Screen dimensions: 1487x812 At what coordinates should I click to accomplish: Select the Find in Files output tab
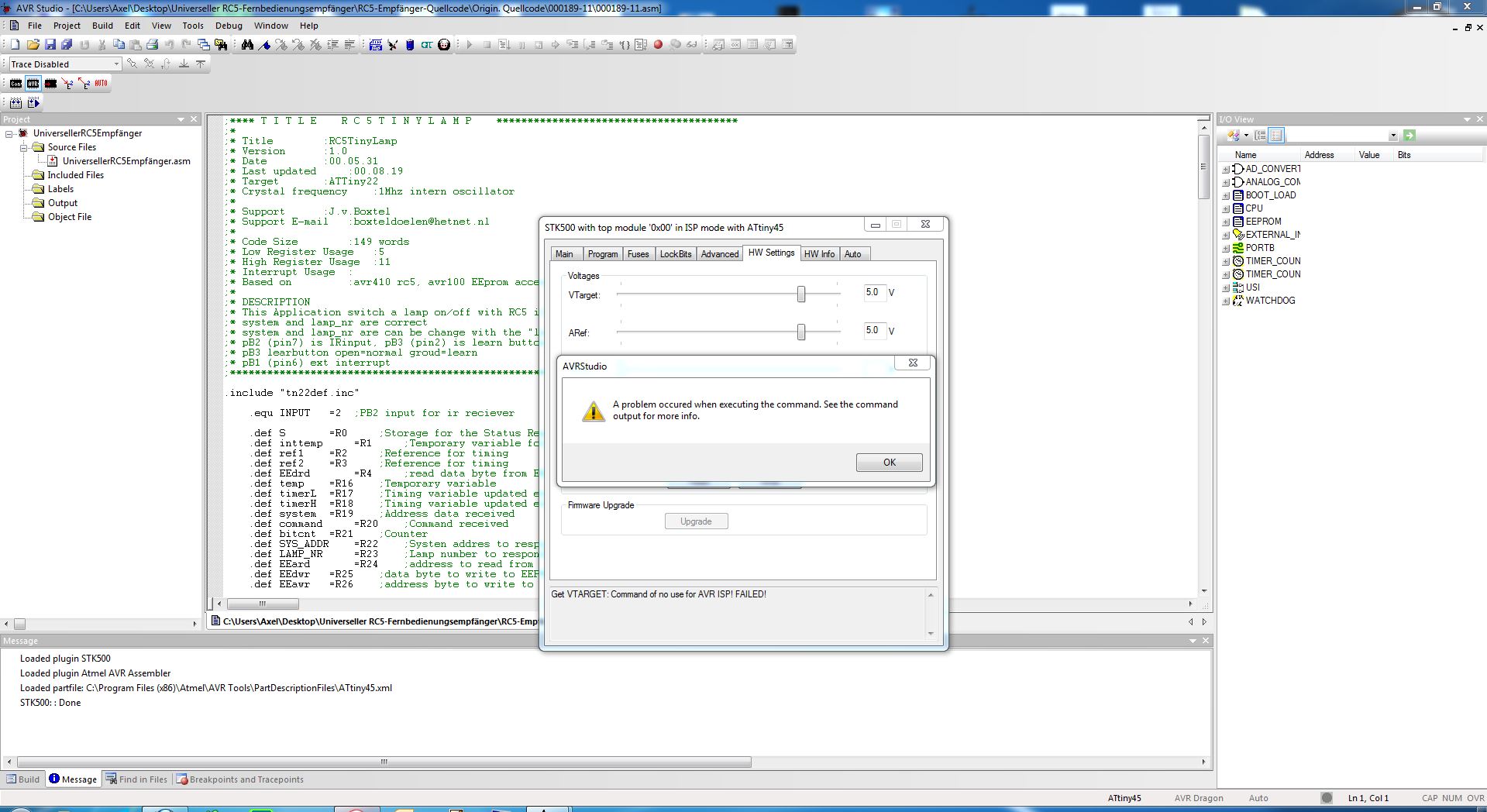coord(136,779)
